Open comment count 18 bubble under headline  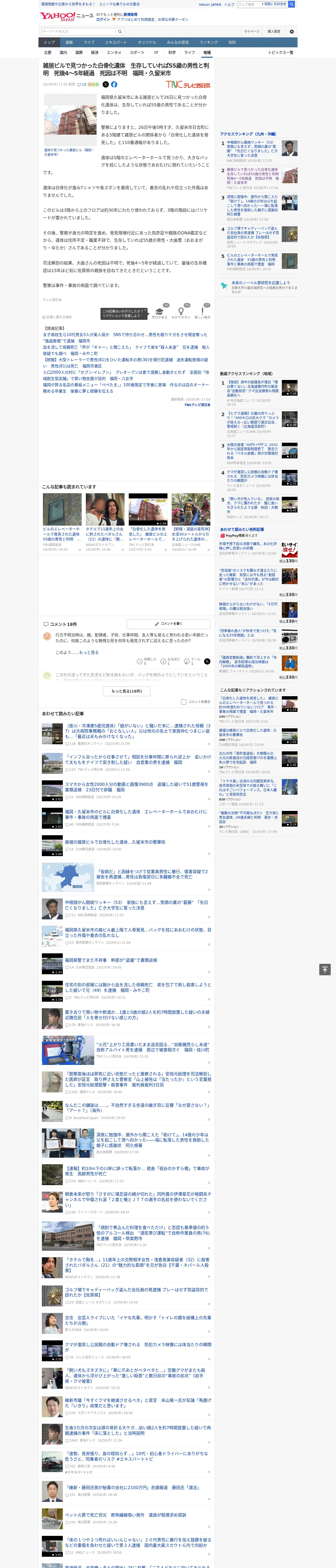pyautogui.click(x=82, y=85)
